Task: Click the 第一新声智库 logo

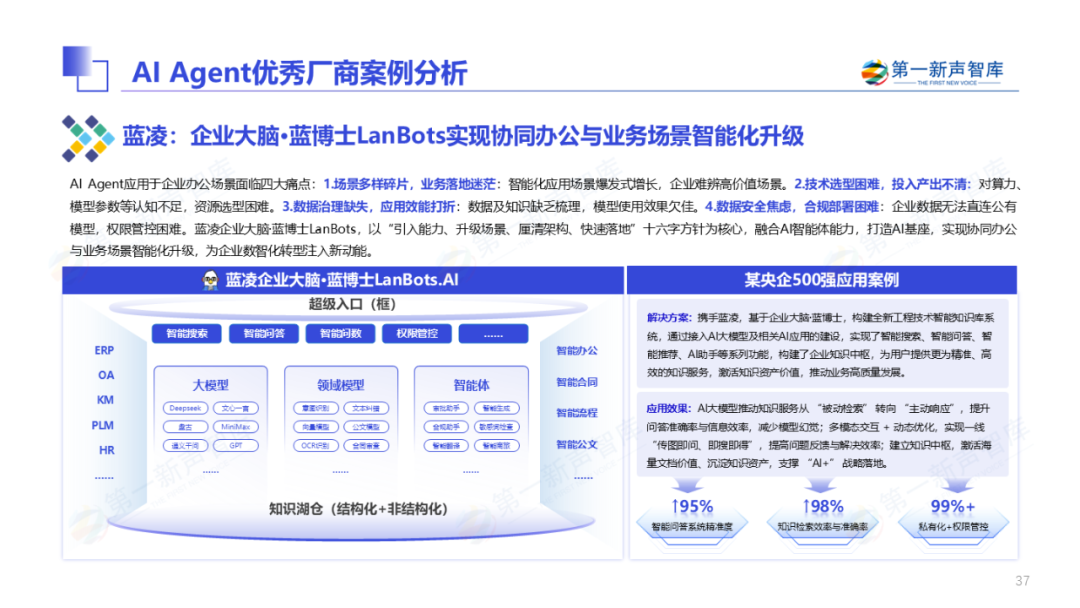Action: click(x=932, y=74)
